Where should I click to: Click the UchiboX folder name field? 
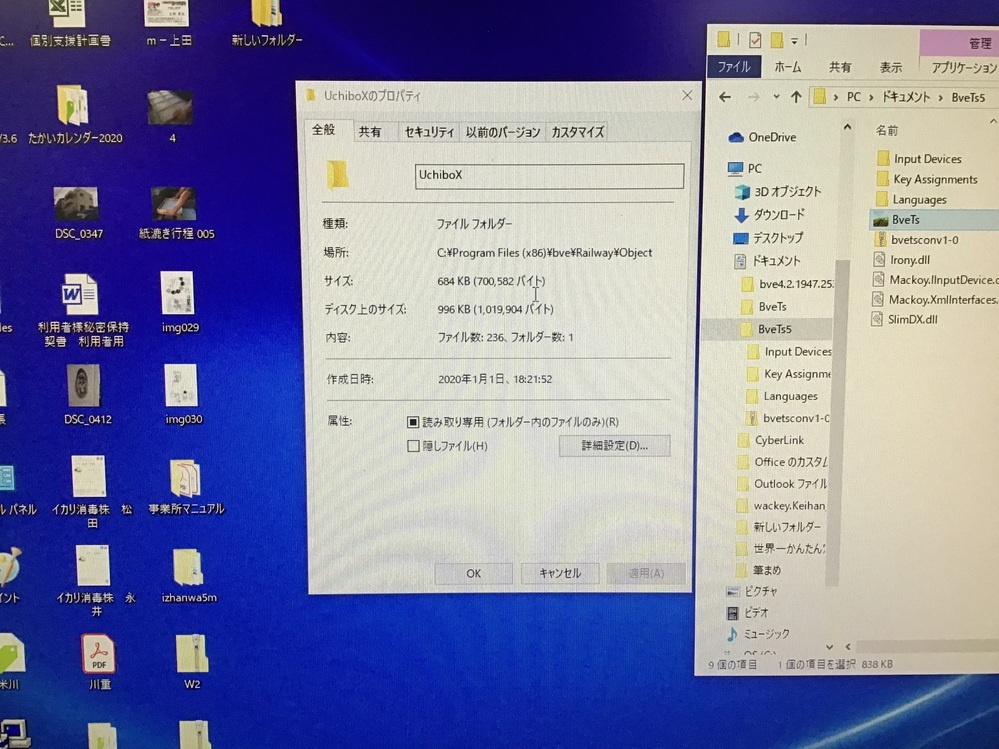[x=549, y=176]
